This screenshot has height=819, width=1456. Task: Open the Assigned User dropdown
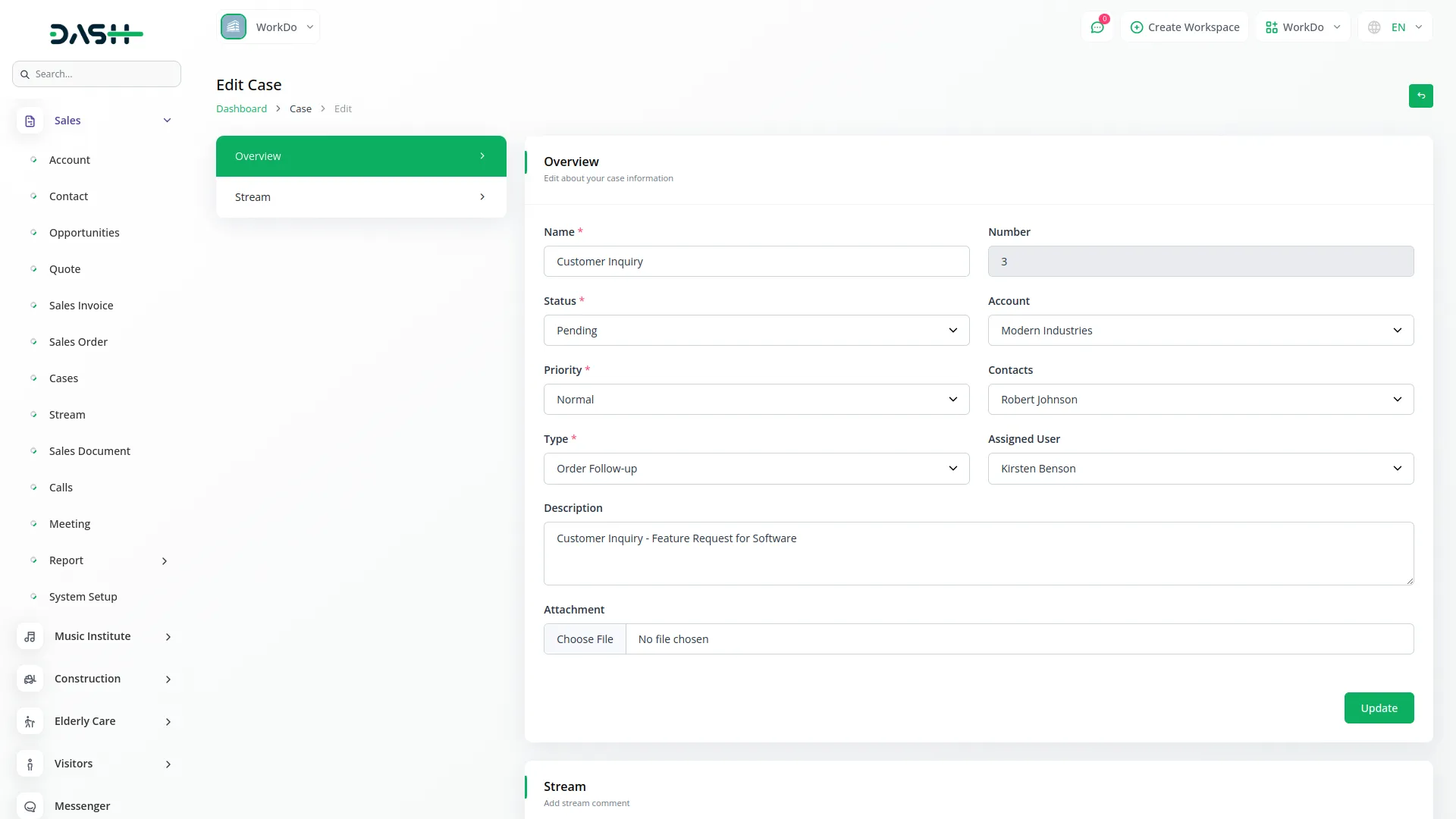point(1200,469)
